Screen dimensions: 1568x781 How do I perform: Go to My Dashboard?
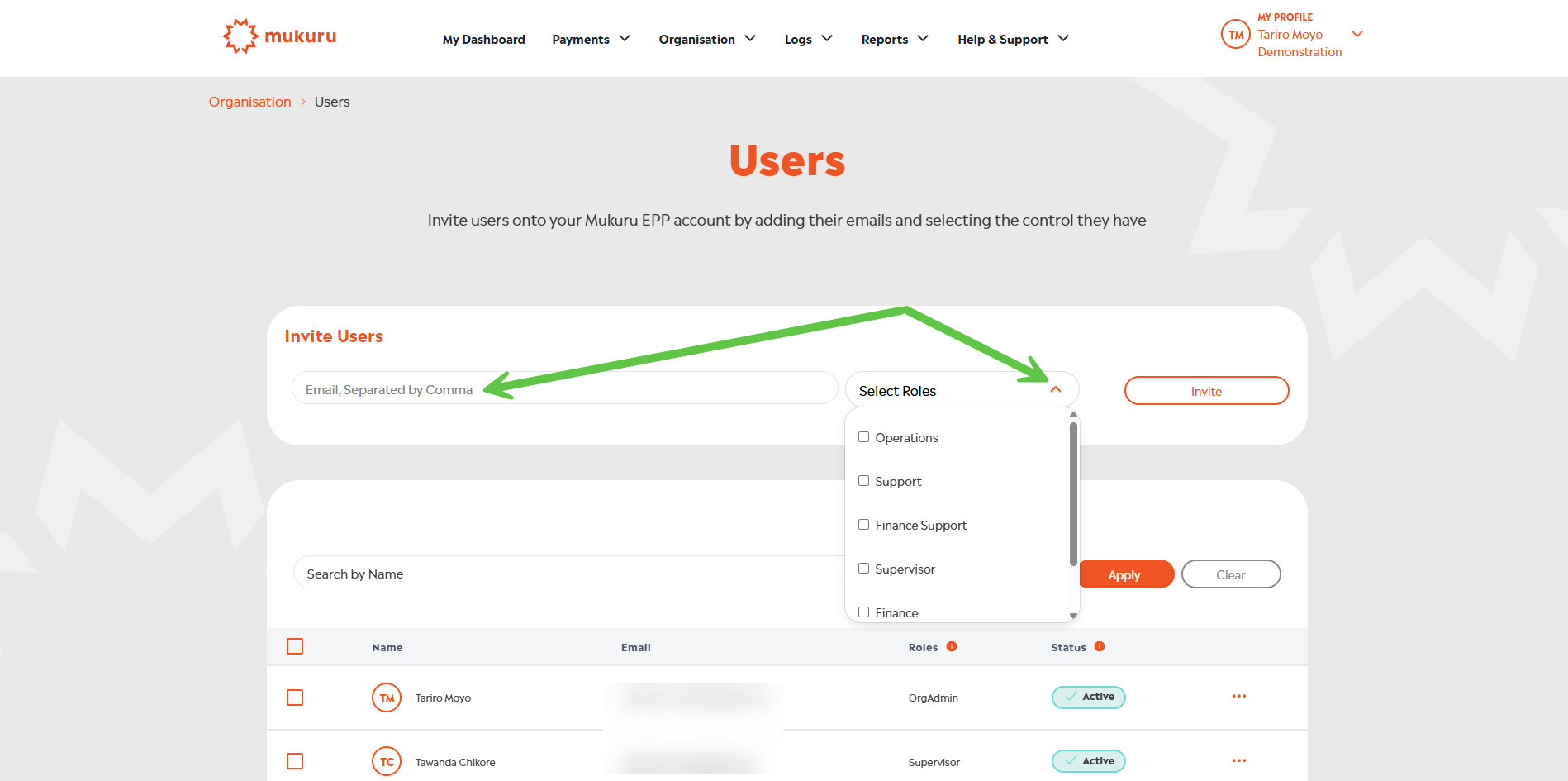click(x=483, y=39)
